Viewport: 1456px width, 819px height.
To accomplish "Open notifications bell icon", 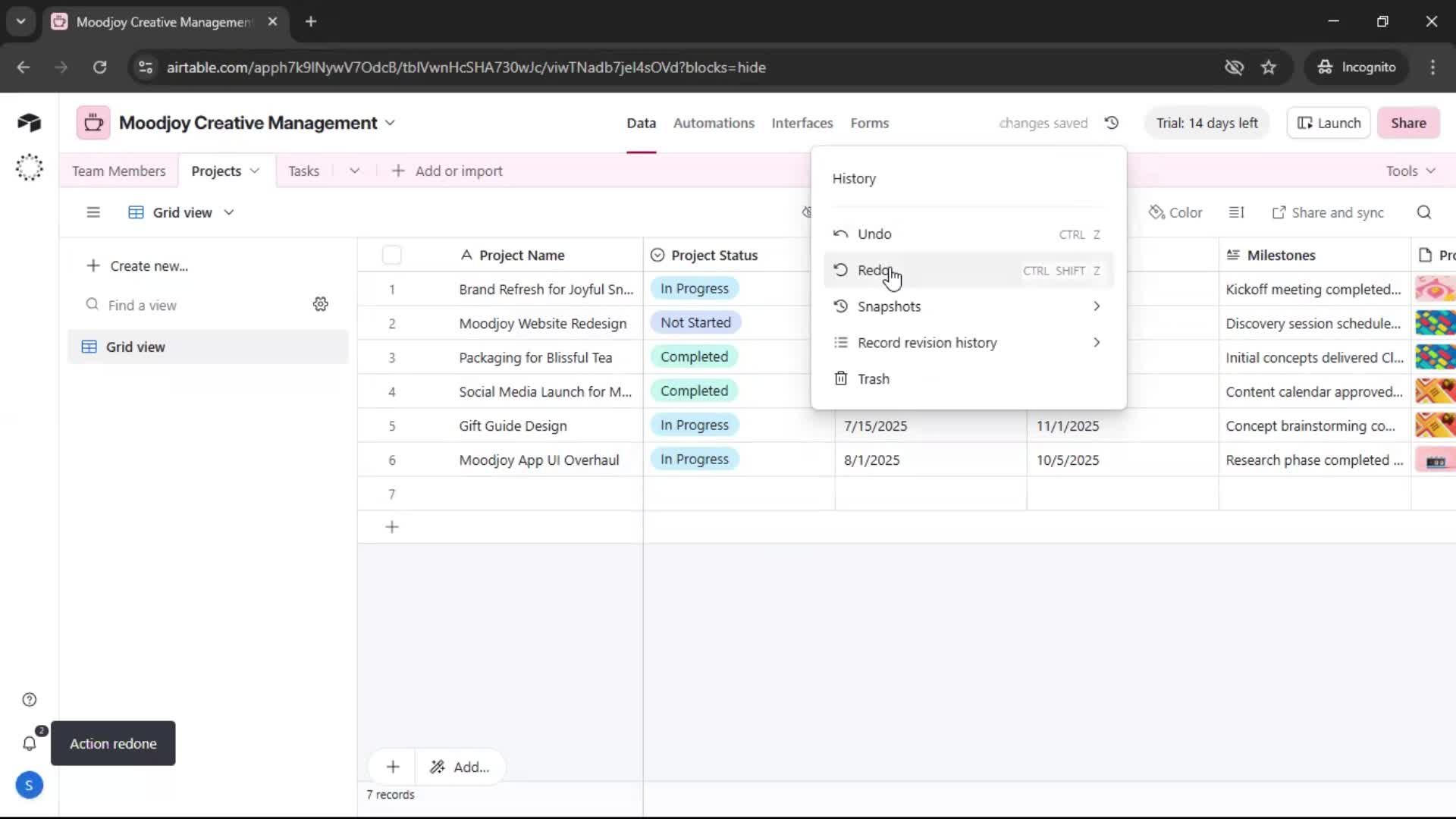I will pos(30,744).
